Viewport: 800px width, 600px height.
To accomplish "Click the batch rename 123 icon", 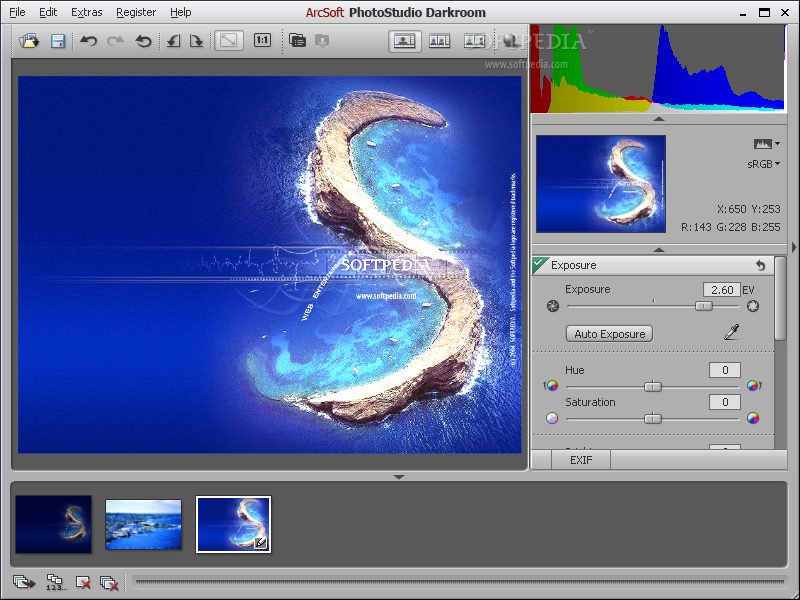I will tap(55, 582).
